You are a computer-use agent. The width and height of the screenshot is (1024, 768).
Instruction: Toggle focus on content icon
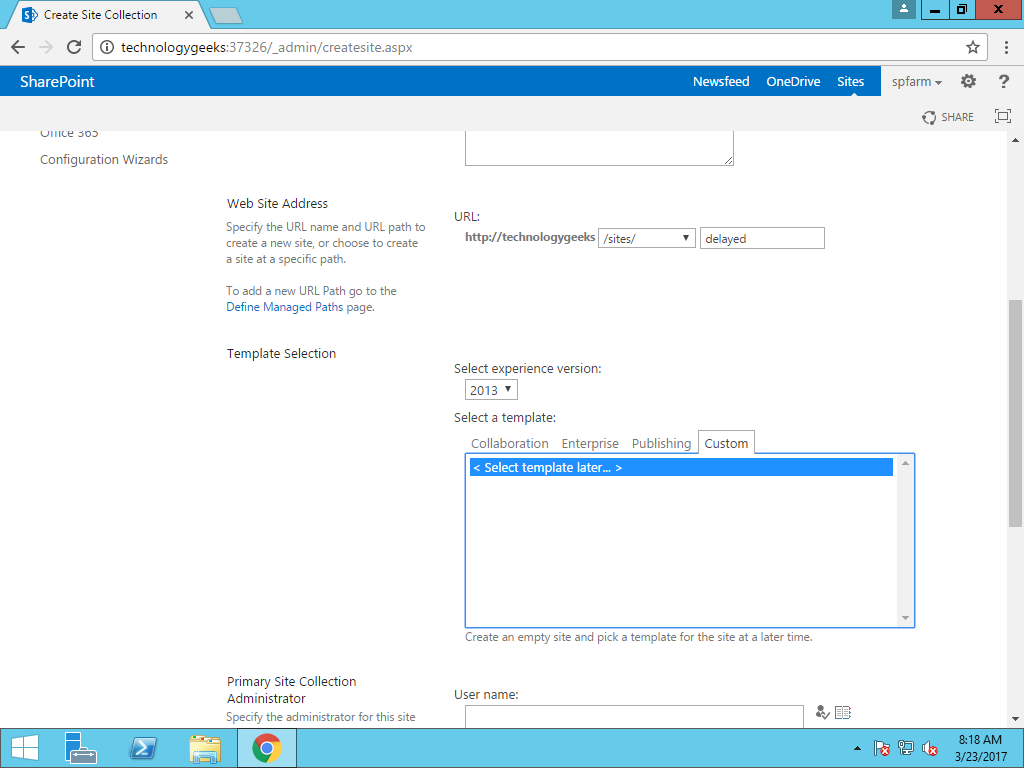(x=1002, y=116)
